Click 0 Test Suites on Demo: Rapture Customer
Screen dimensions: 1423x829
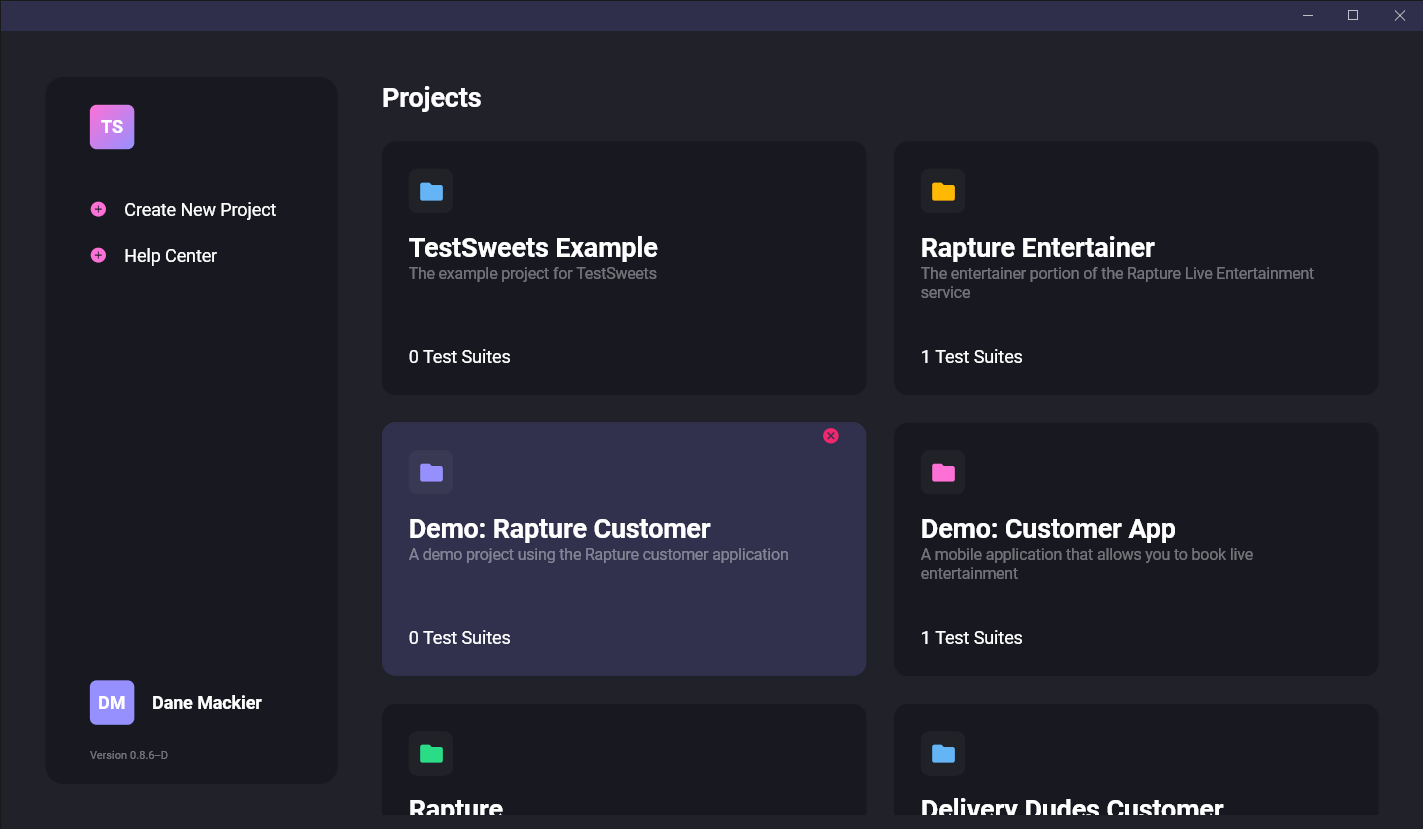click(x=459, y=638)
